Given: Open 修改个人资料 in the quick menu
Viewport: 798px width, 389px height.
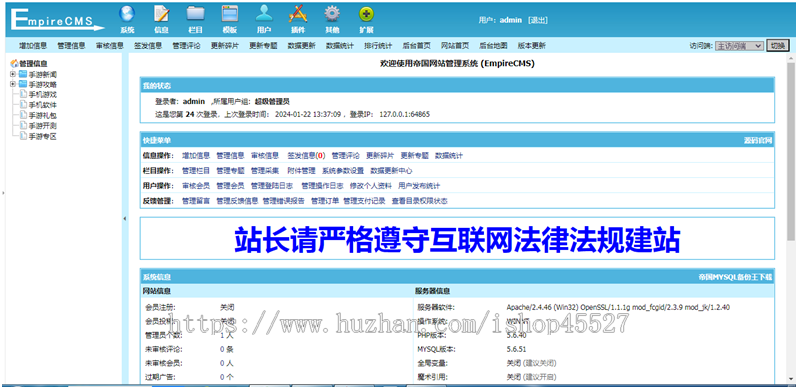Looking at the screenshot, I should coord(370,186).
